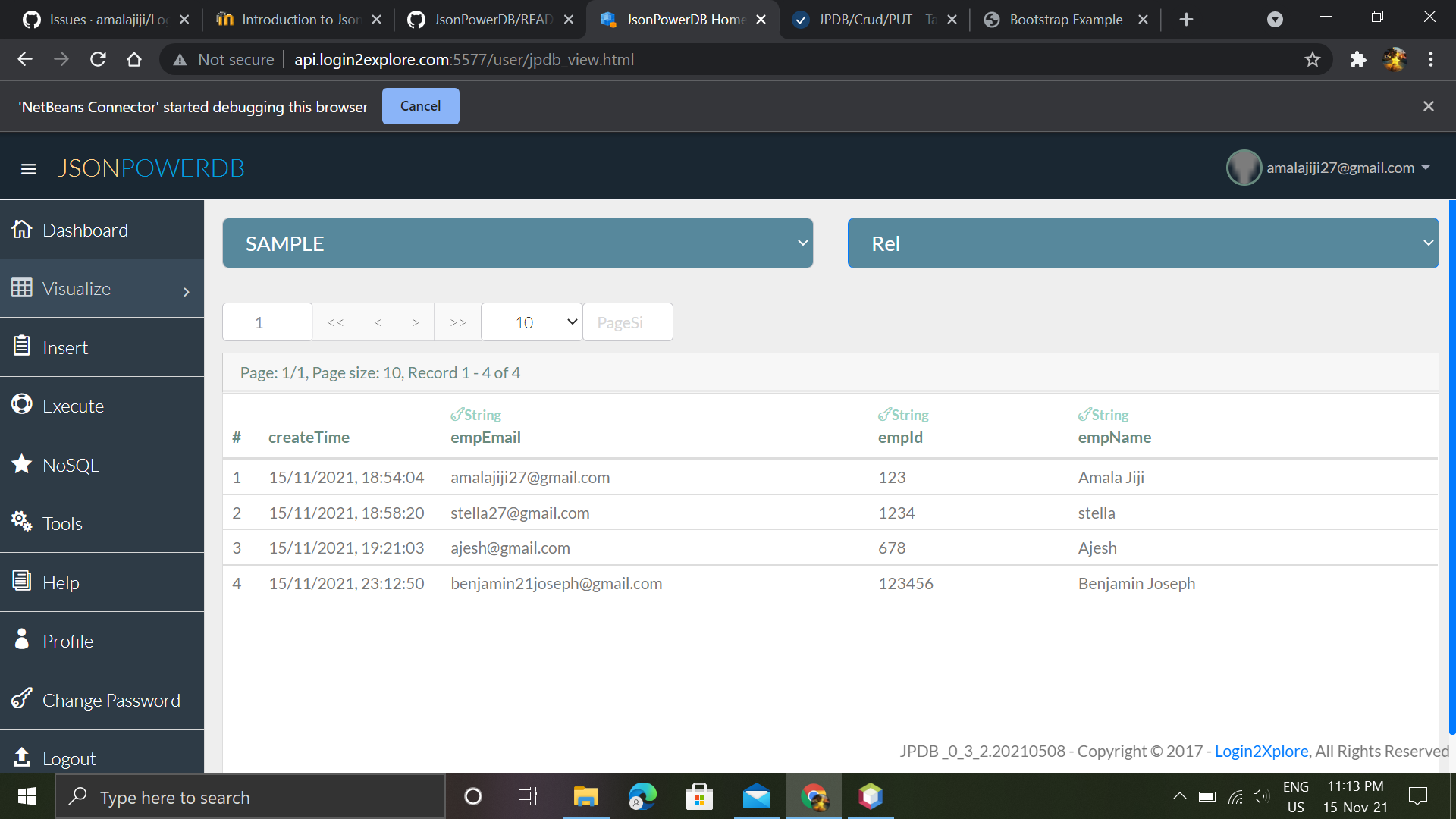This screenshot has width=1456, height=819.
Task: Click the next page arrow button
Action: 415,322
